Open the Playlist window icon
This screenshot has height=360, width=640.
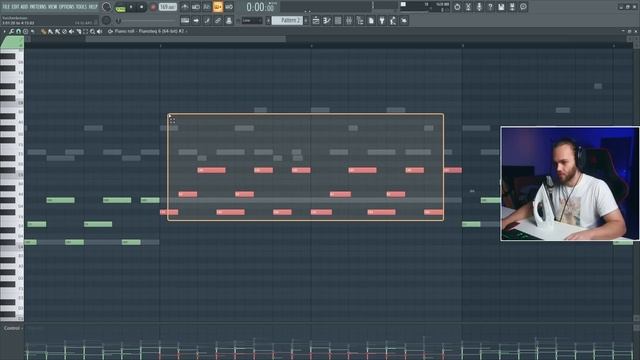(x=316, y=20)
